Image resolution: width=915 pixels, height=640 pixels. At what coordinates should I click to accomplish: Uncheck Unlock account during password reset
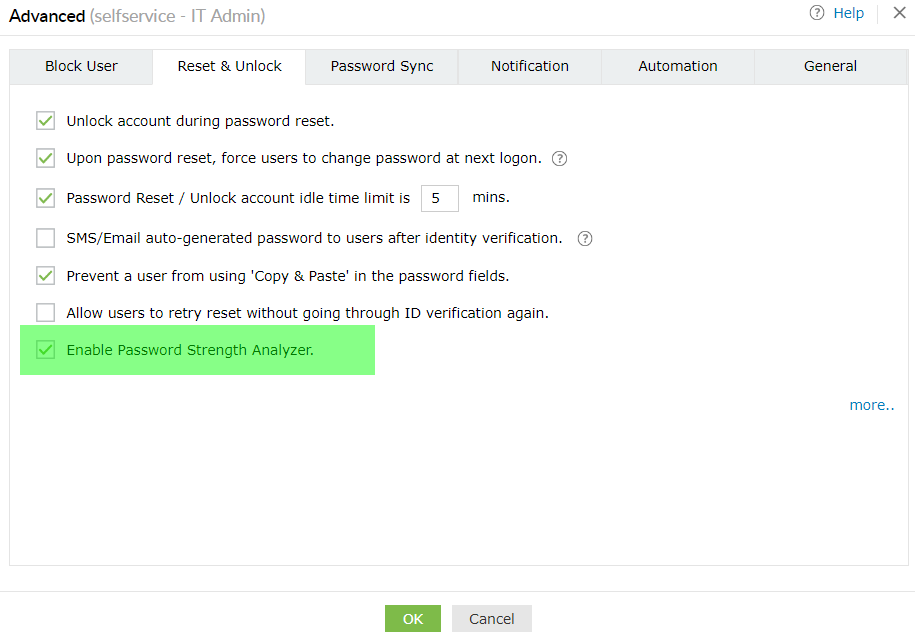(x=46, y=121)
